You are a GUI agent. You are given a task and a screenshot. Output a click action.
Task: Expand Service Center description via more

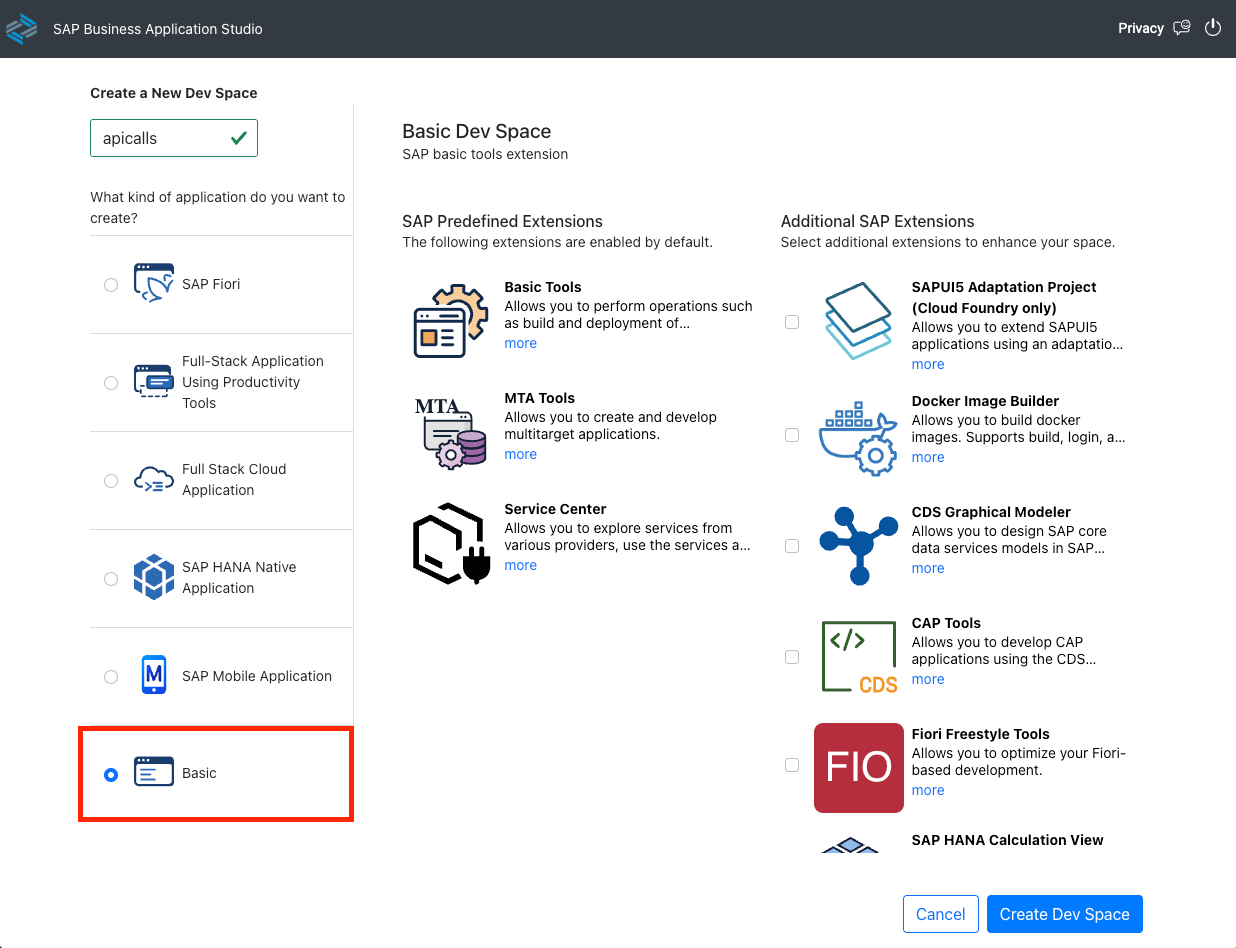coord(520,565)
